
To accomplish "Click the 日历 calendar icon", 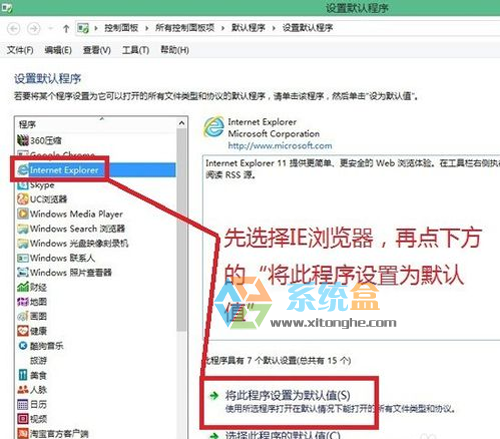I will (23, 404).
